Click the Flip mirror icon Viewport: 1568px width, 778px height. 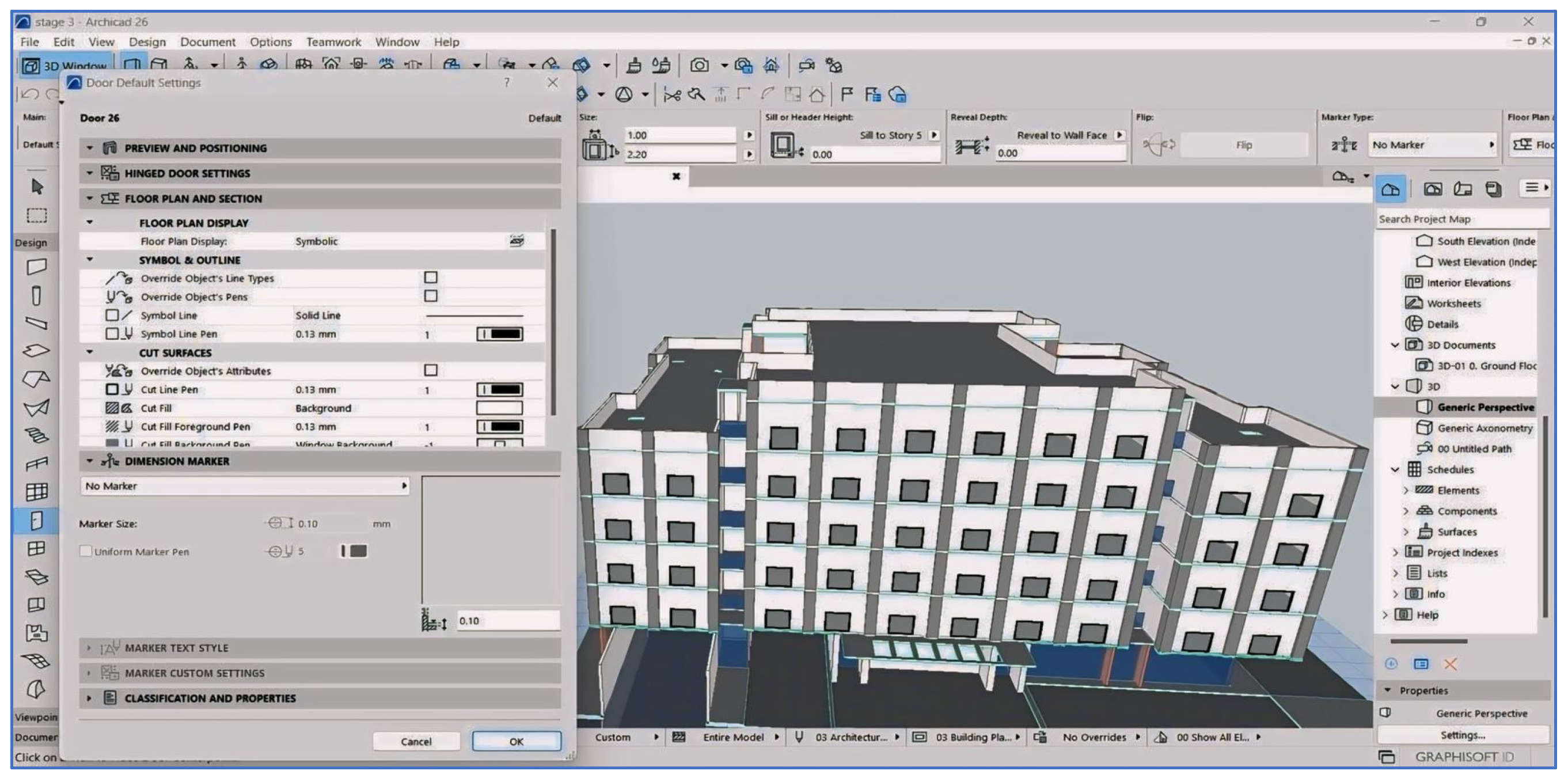pos(1158,145)
